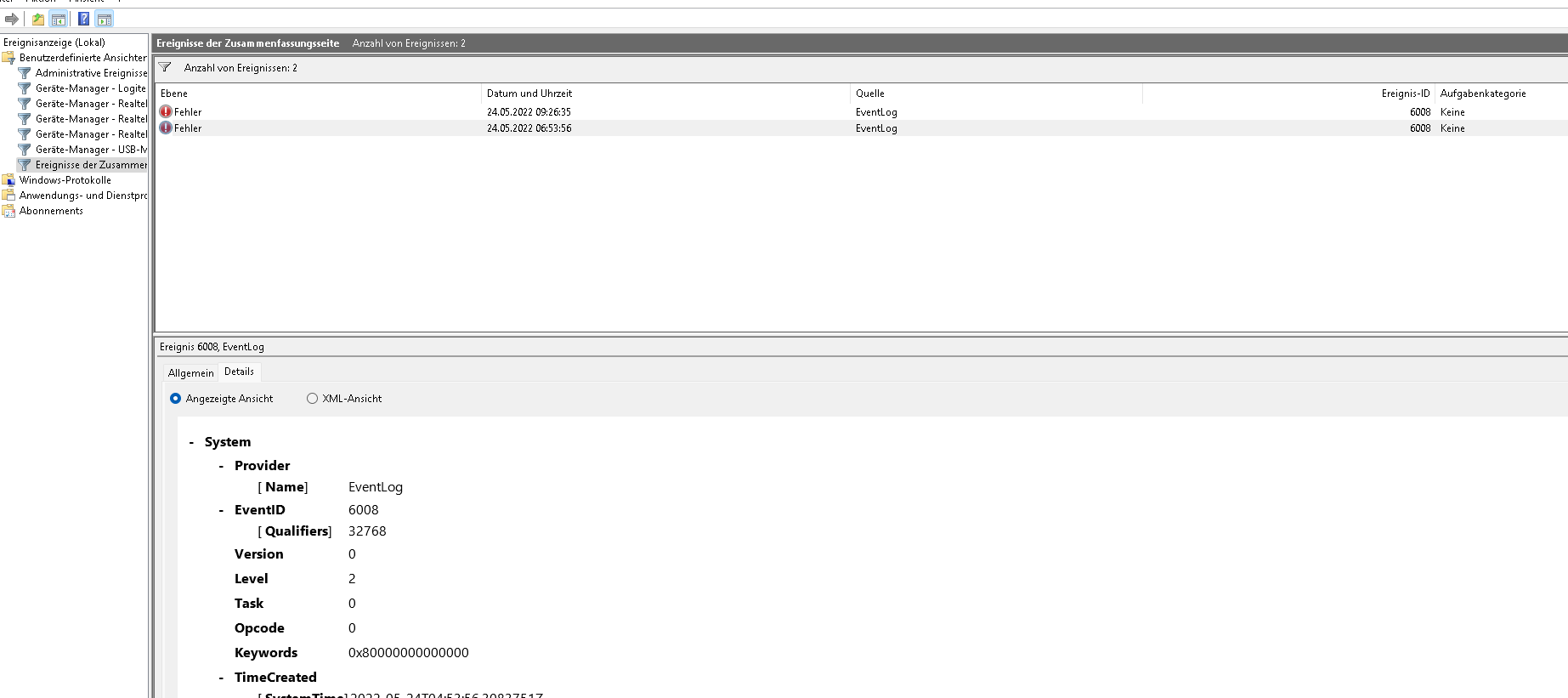Open help via the question mark icon

(83, 19)
